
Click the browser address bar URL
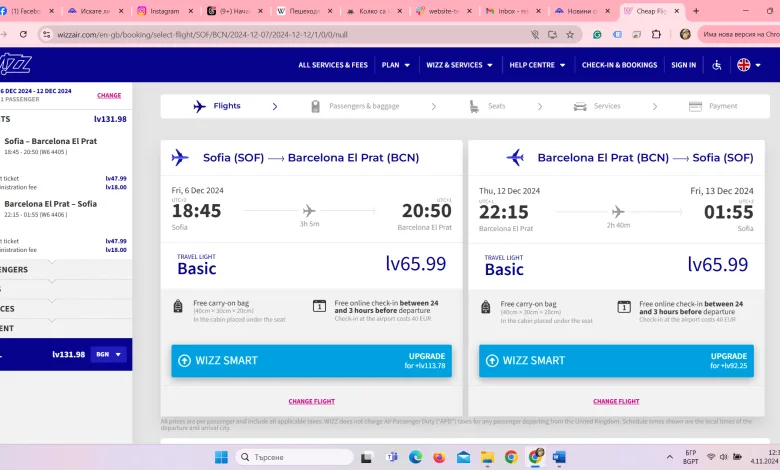[x=202, y=35]
